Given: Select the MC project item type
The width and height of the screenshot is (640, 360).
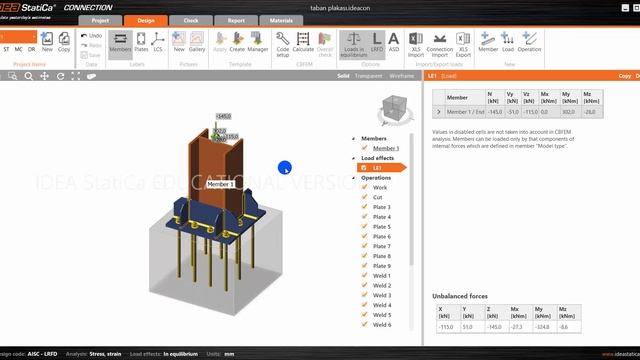Looking at the screenshot, I should click(18, 49).
